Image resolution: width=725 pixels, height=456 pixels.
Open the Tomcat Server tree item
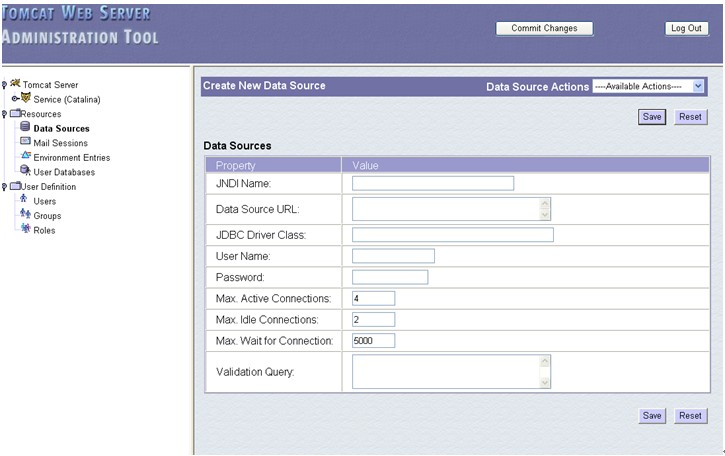50,85
